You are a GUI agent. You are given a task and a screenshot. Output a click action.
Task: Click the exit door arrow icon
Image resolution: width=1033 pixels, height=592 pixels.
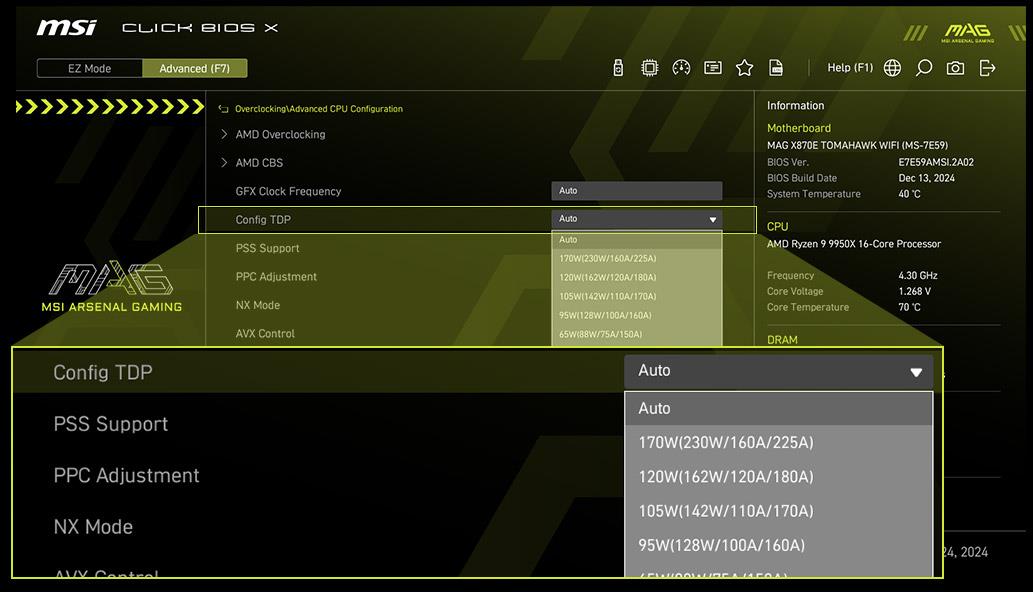988,68
